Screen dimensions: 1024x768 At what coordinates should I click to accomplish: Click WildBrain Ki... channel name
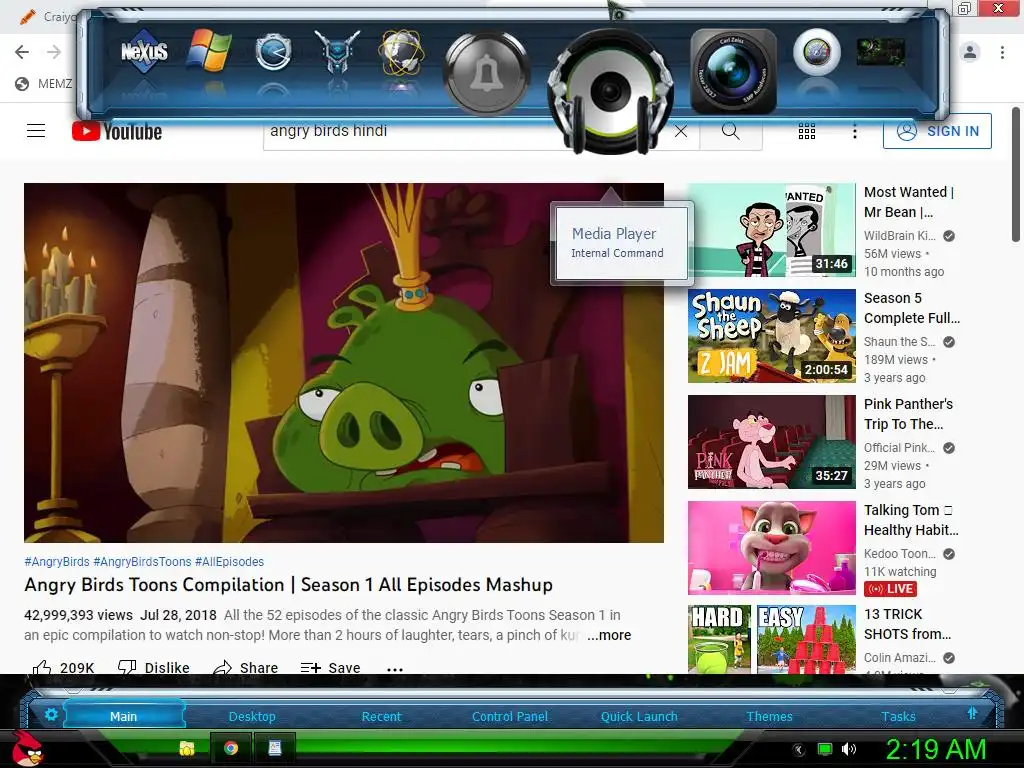coord(899,236)
